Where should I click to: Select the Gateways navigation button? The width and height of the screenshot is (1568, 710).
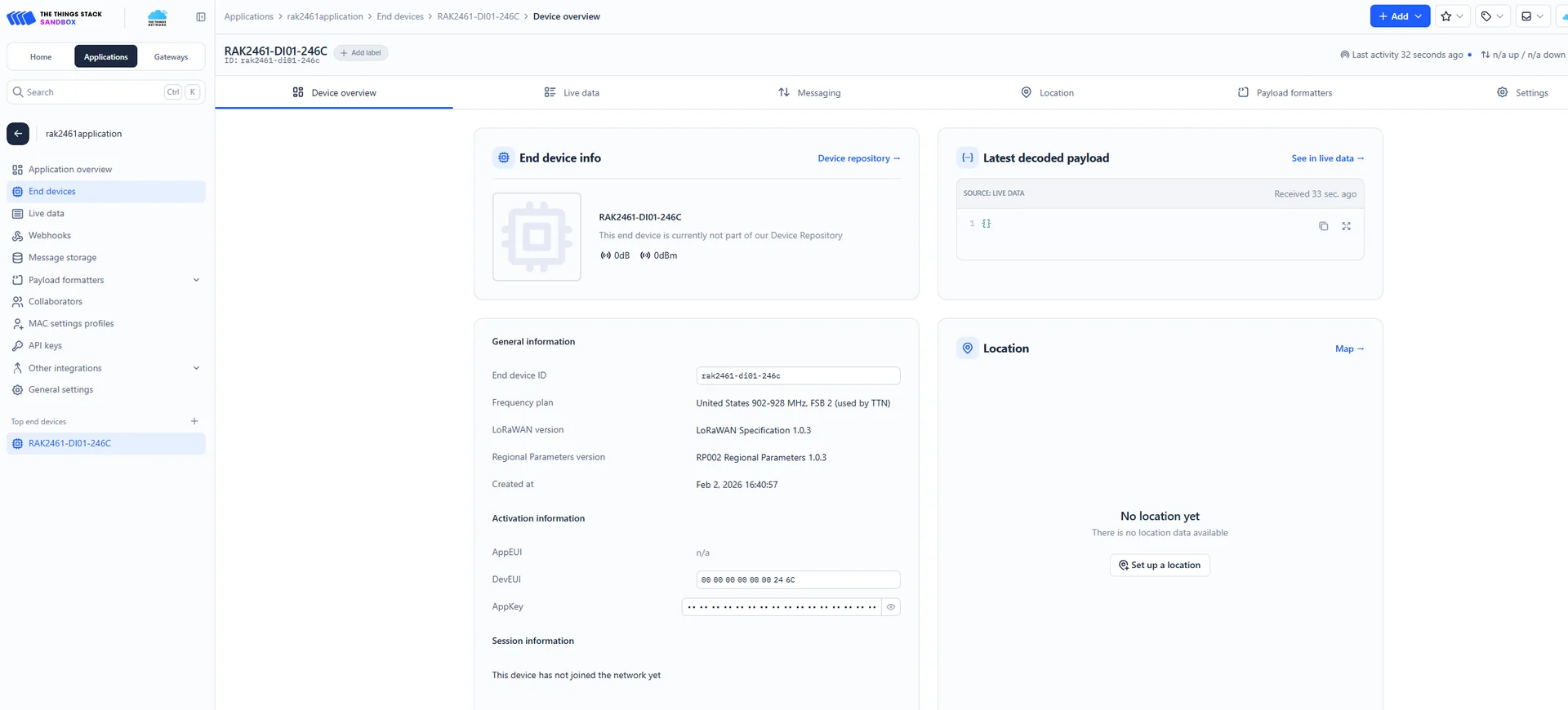point(171,57)
